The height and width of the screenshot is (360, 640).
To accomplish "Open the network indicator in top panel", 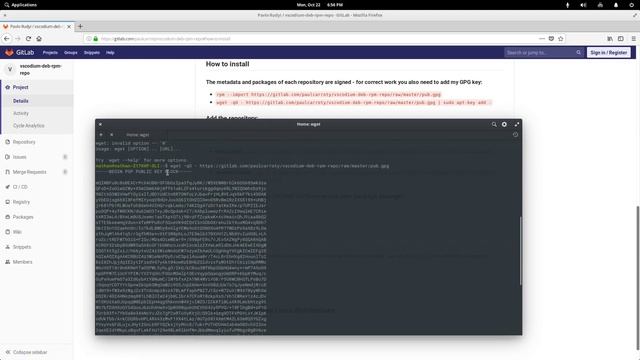I will [600, 5].
